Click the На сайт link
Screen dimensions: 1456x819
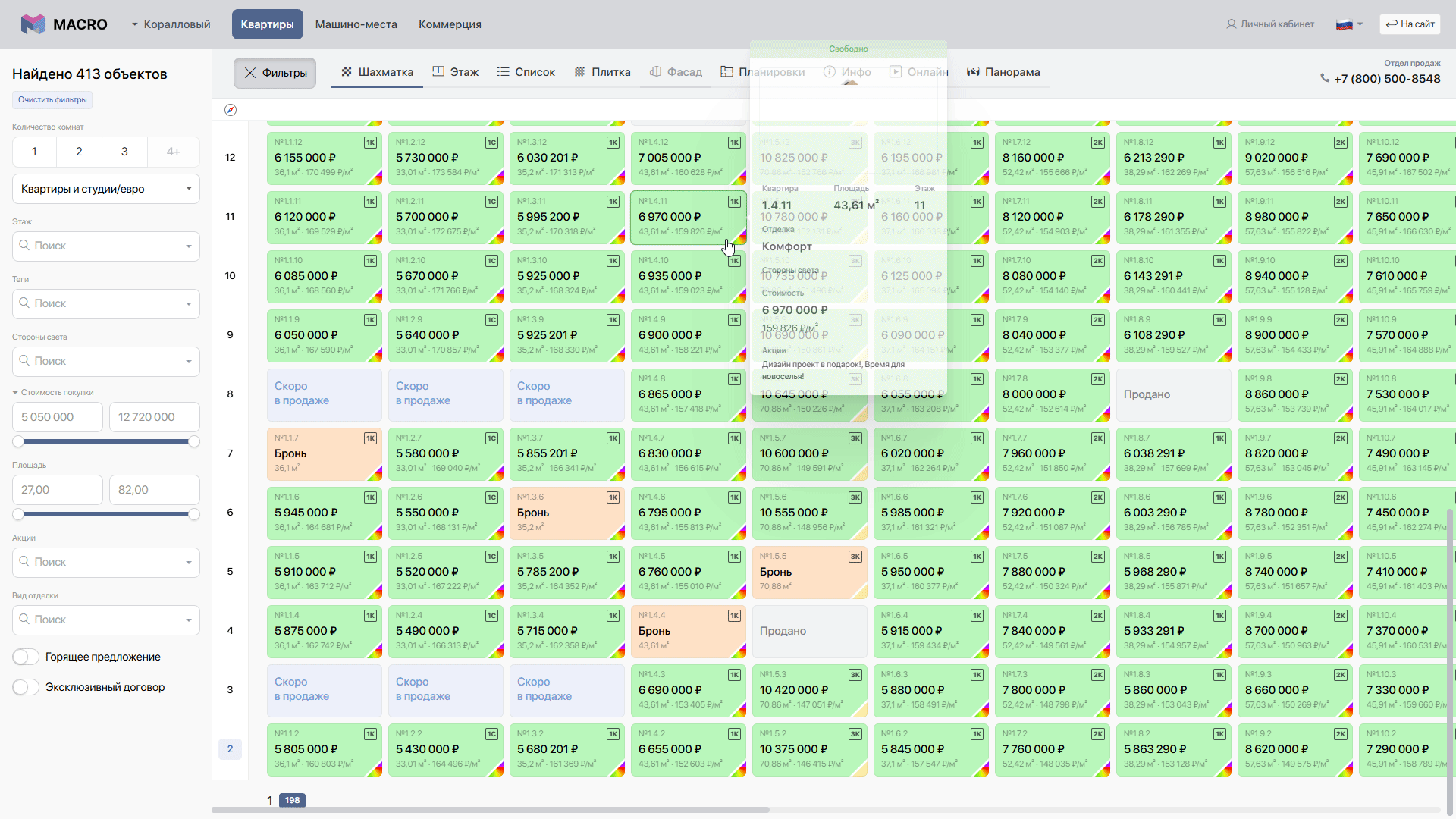click(x=1410, y=24)
